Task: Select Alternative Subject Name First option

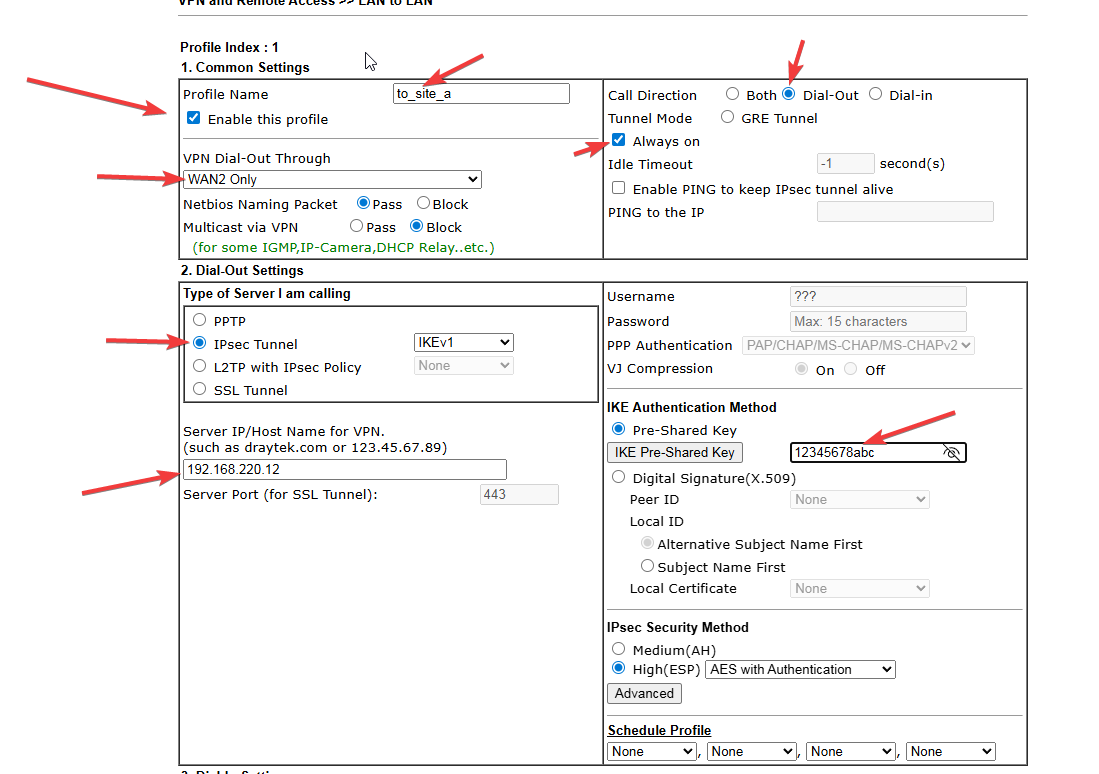Action: 648,543
